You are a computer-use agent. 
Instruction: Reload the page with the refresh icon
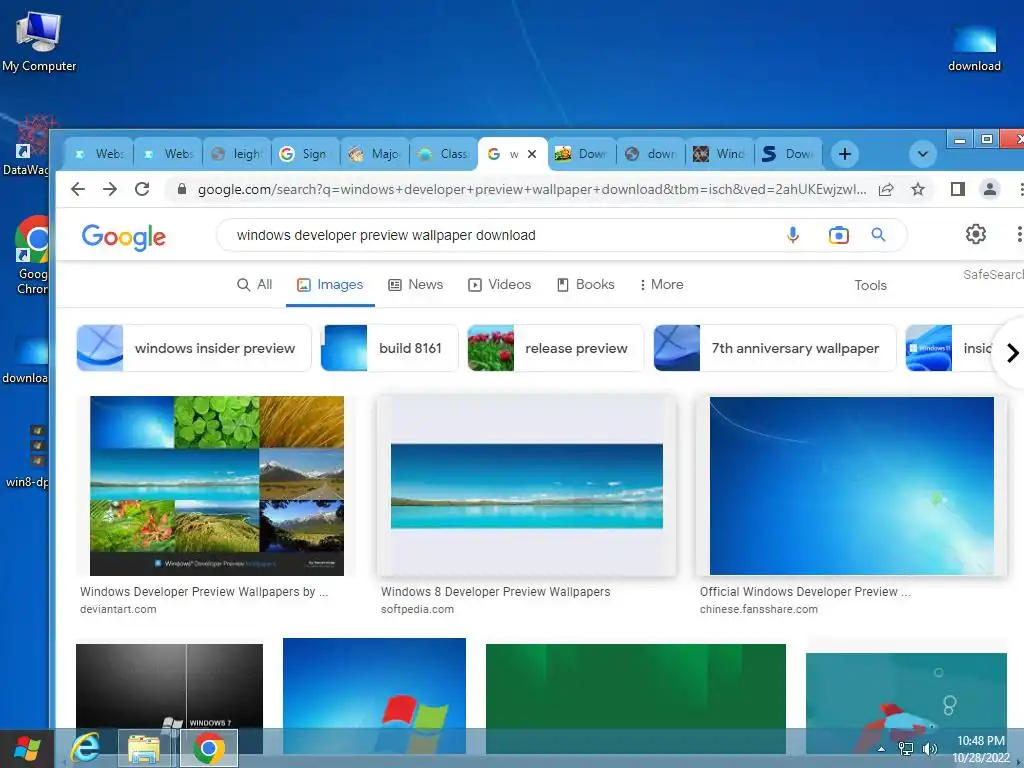click(x=142, y=189)
